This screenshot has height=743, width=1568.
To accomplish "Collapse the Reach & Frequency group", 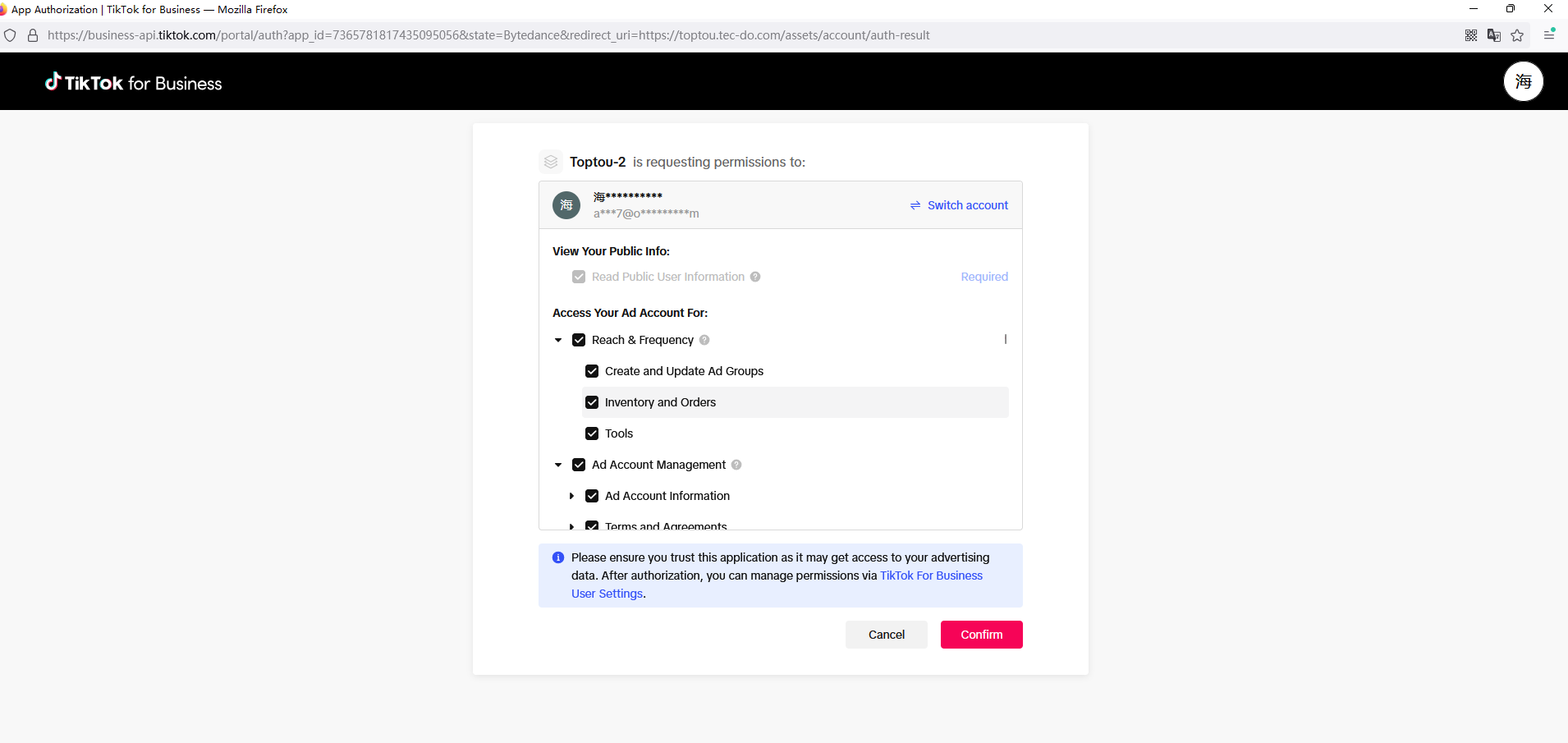I will point(558,340).
